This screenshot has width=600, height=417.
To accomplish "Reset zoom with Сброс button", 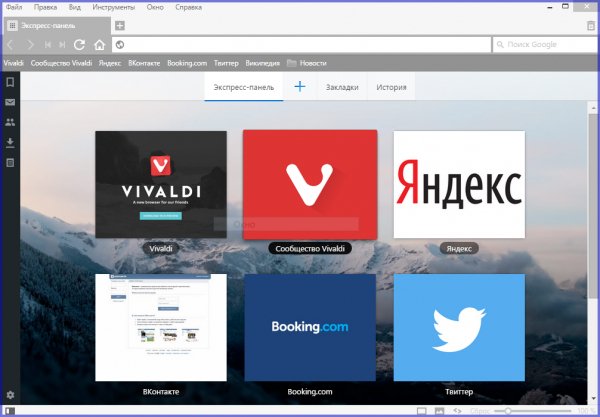I will pyautogui.click(x=479, y=411).
